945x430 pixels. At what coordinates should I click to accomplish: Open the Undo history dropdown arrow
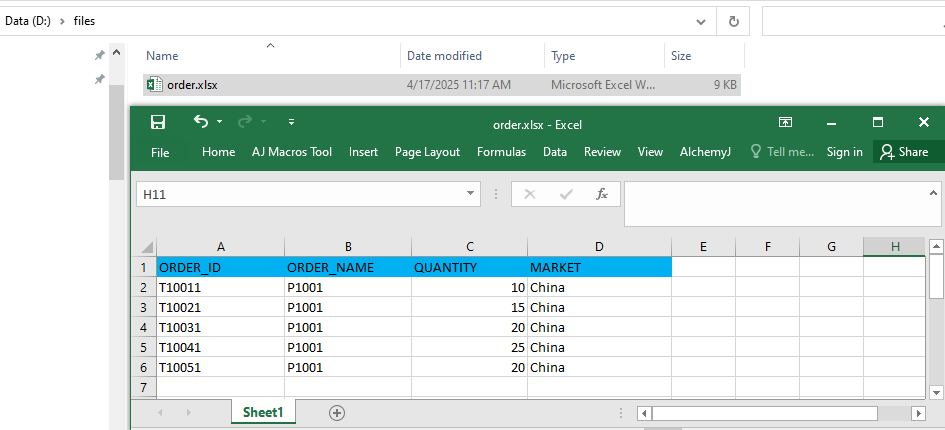219,123
